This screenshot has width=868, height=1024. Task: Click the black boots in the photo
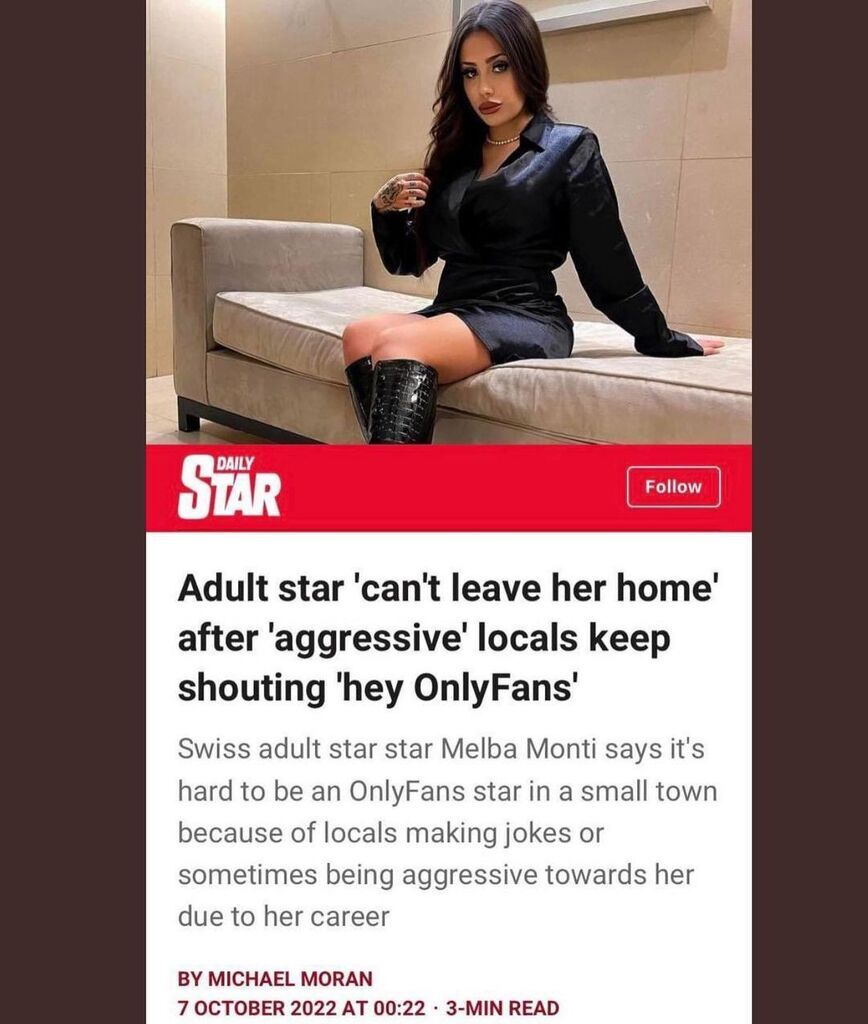click(x=392, y=400)
